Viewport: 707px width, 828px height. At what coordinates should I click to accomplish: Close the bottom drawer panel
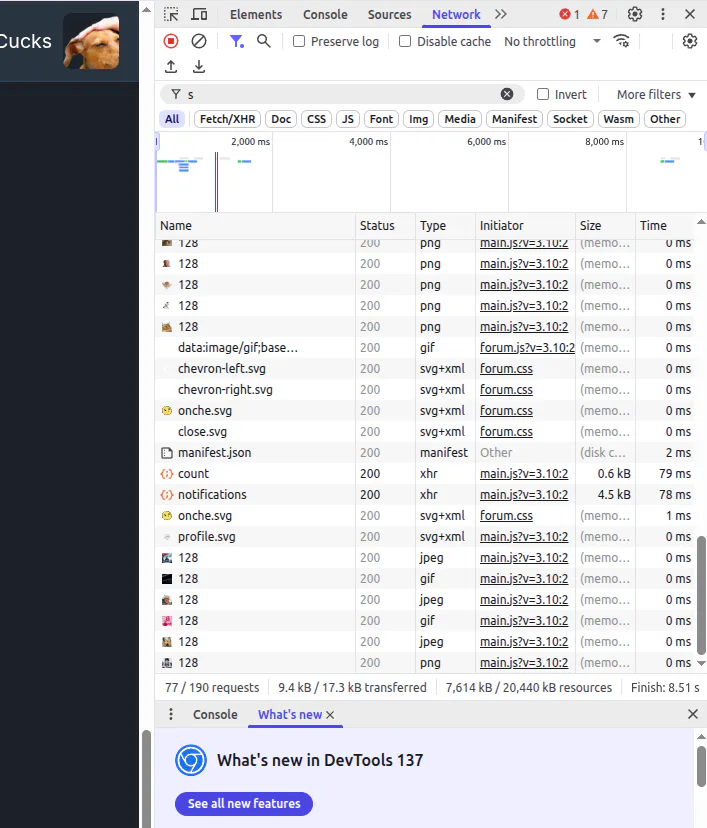click(693, 714)
